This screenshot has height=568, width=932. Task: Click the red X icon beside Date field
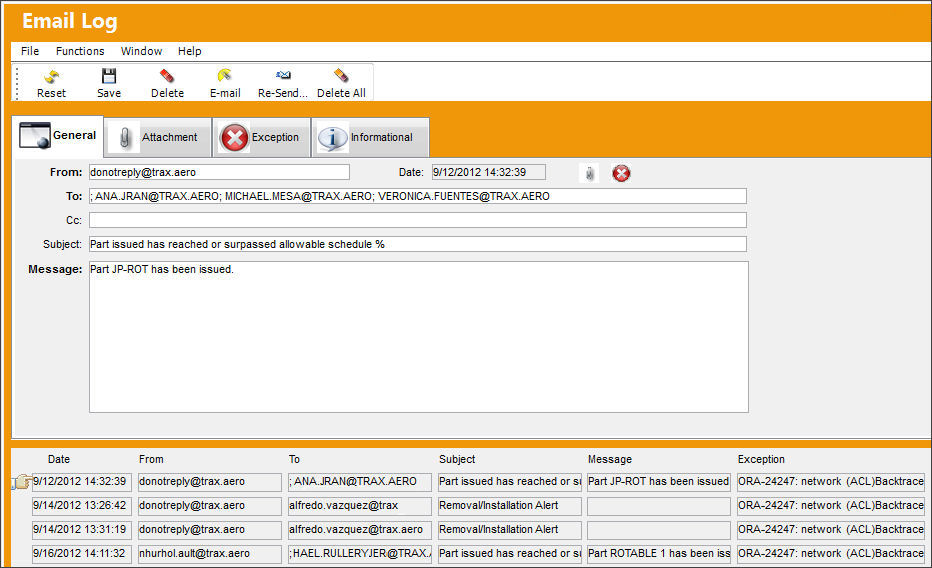click(621, 173)
